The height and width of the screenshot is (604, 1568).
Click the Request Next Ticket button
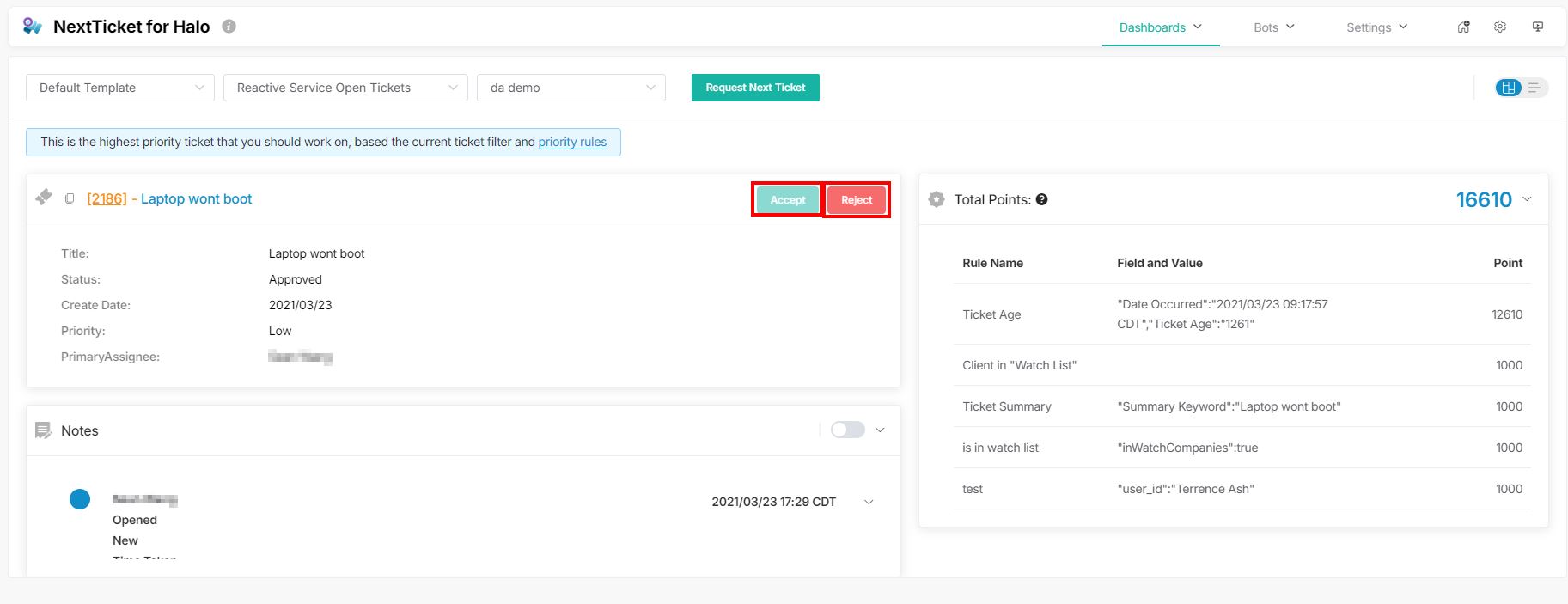(755, 88)
